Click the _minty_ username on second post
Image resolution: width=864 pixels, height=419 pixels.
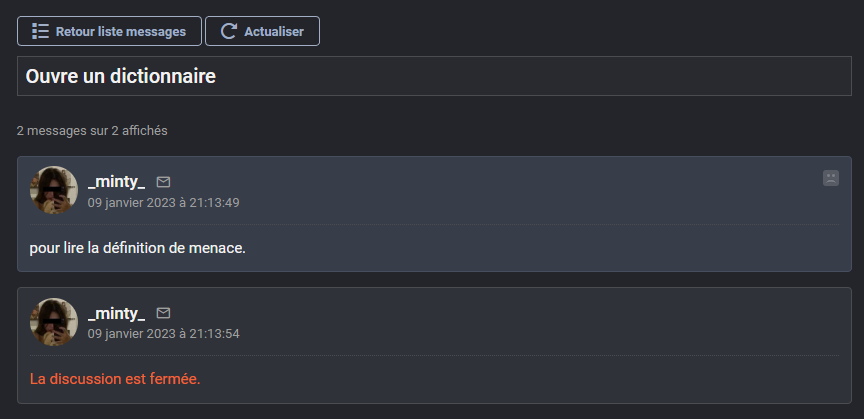pos(116,313)
